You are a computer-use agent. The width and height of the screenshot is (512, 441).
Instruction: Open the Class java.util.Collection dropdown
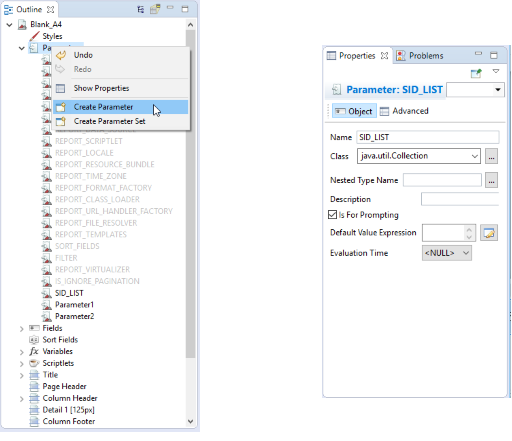coord(418,156)
